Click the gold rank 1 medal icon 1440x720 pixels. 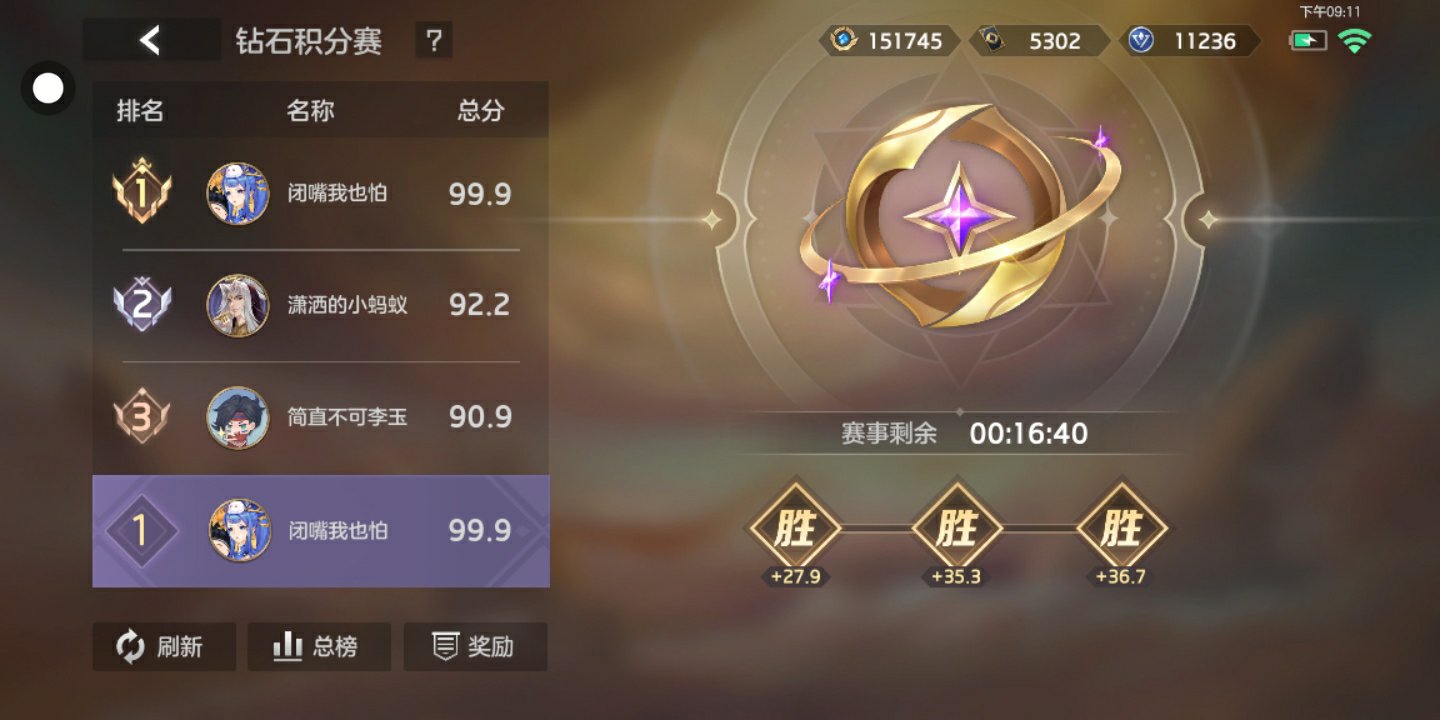pyautogui.click(x=141, y=192)
